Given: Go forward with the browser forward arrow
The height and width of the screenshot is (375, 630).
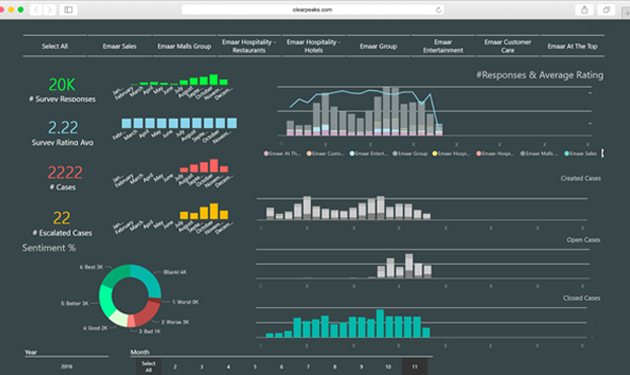Looking at the screenshot, I should (x=49, y=10).
